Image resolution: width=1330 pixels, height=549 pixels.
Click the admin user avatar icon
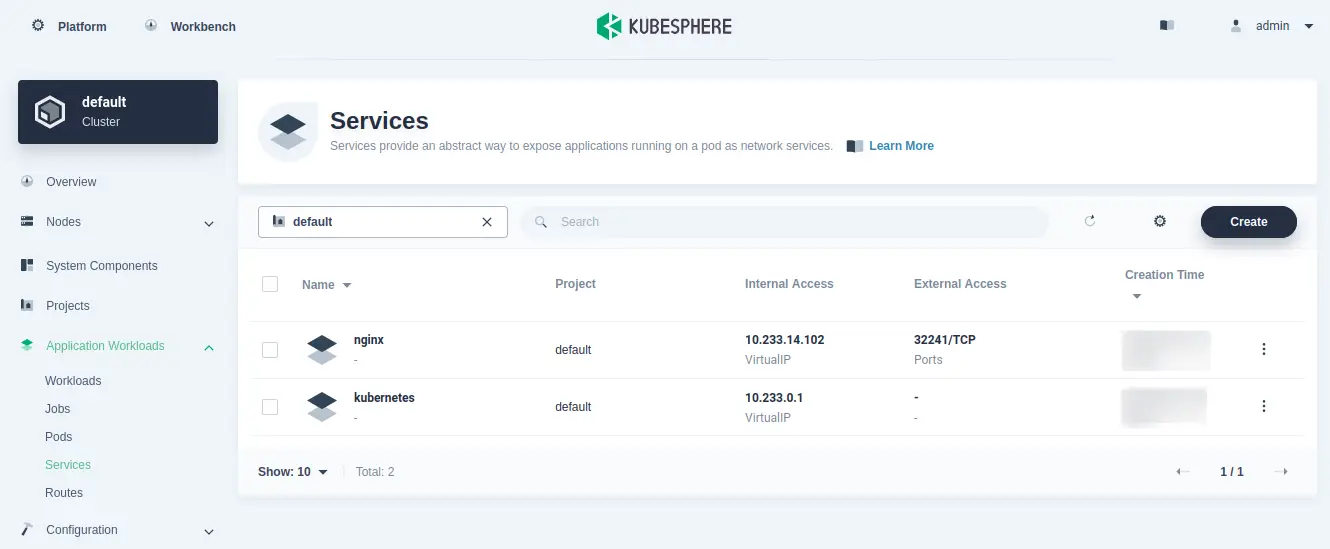tap(1236, 26)
